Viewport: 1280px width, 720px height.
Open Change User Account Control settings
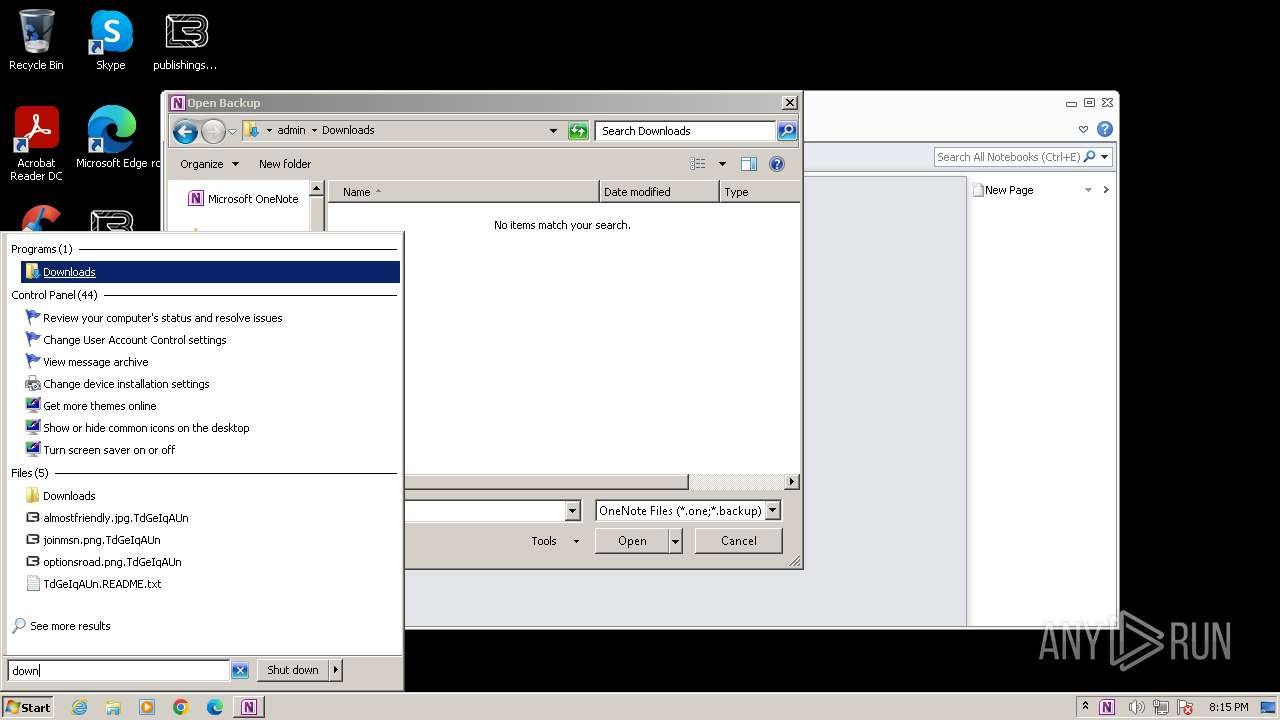[x=135, y=340]
